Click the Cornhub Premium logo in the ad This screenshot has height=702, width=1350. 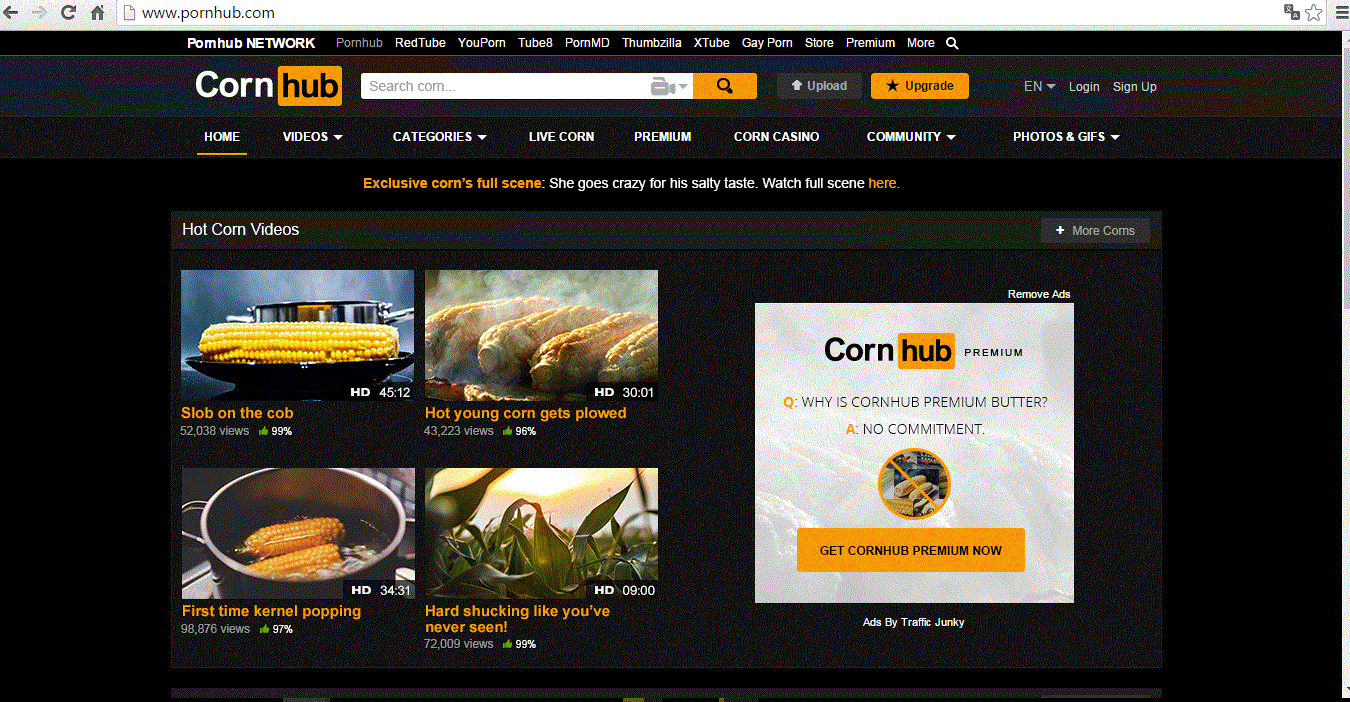[923, 351]
